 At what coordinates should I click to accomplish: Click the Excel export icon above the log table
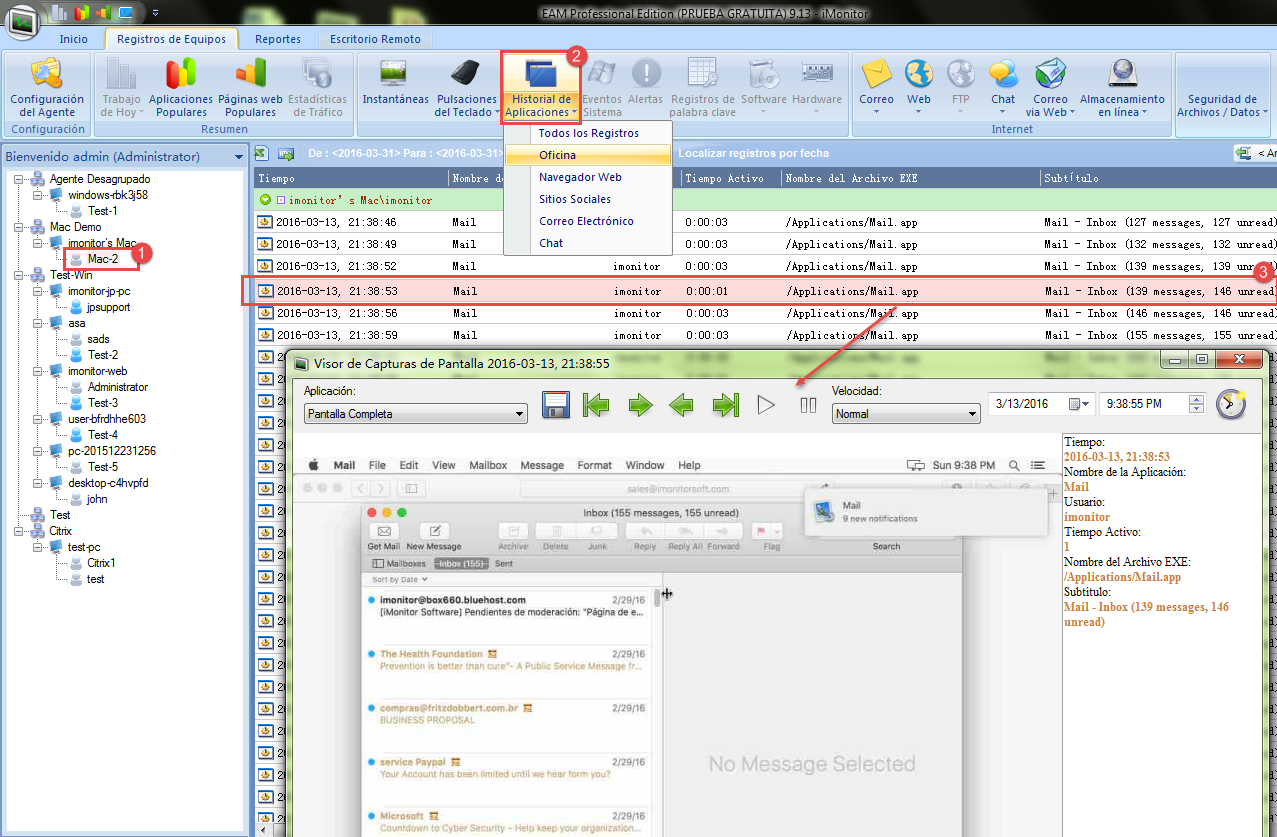pyautogui.click(x=262, y=153)
